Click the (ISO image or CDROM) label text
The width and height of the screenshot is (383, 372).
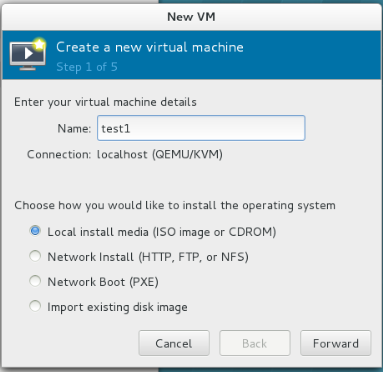214,232
